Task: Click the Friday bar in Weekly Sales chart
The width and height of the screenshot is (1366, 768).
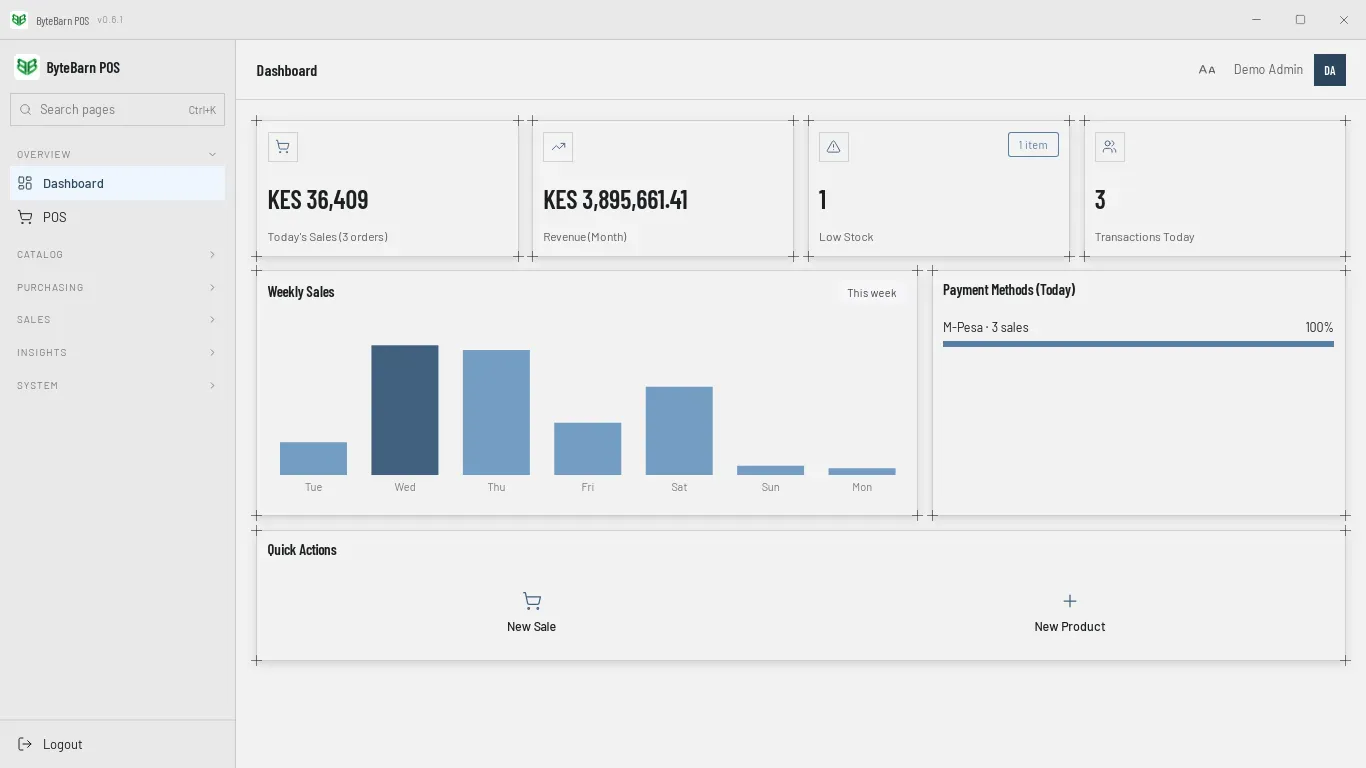Action: (x=588, y=449)
